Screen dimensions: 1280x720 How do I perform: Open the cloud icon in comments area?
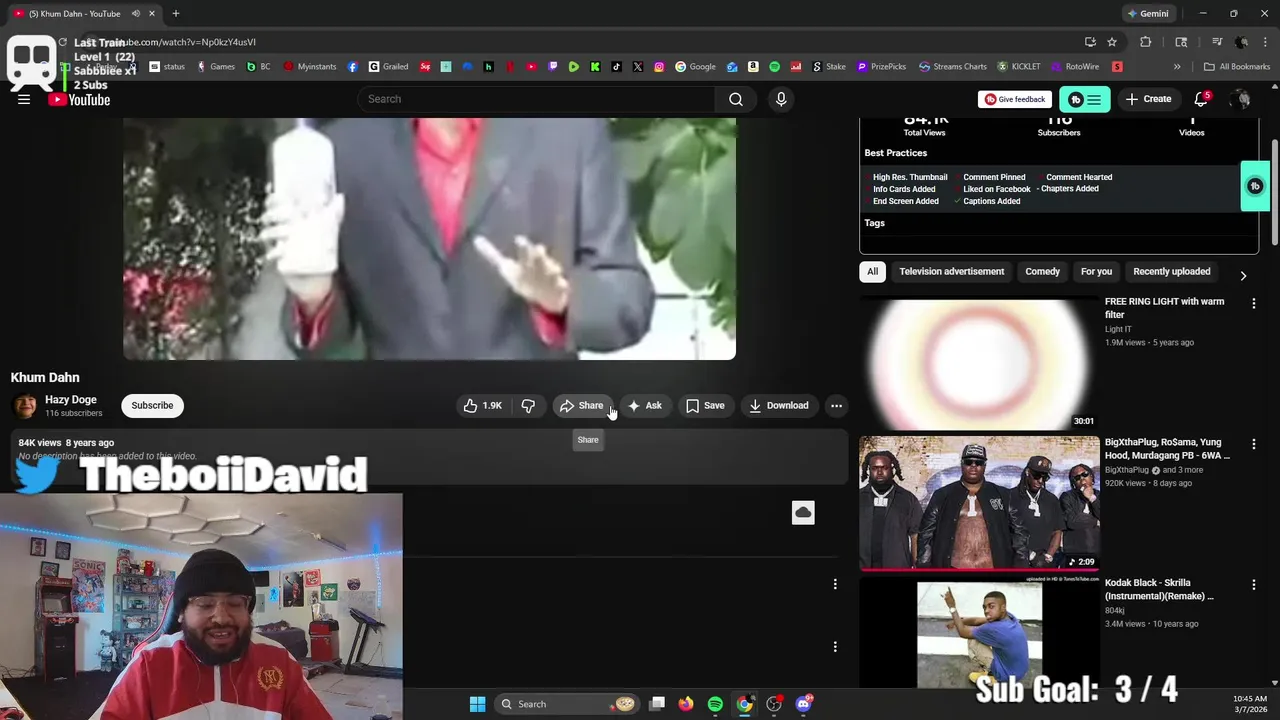click(803, 513)
